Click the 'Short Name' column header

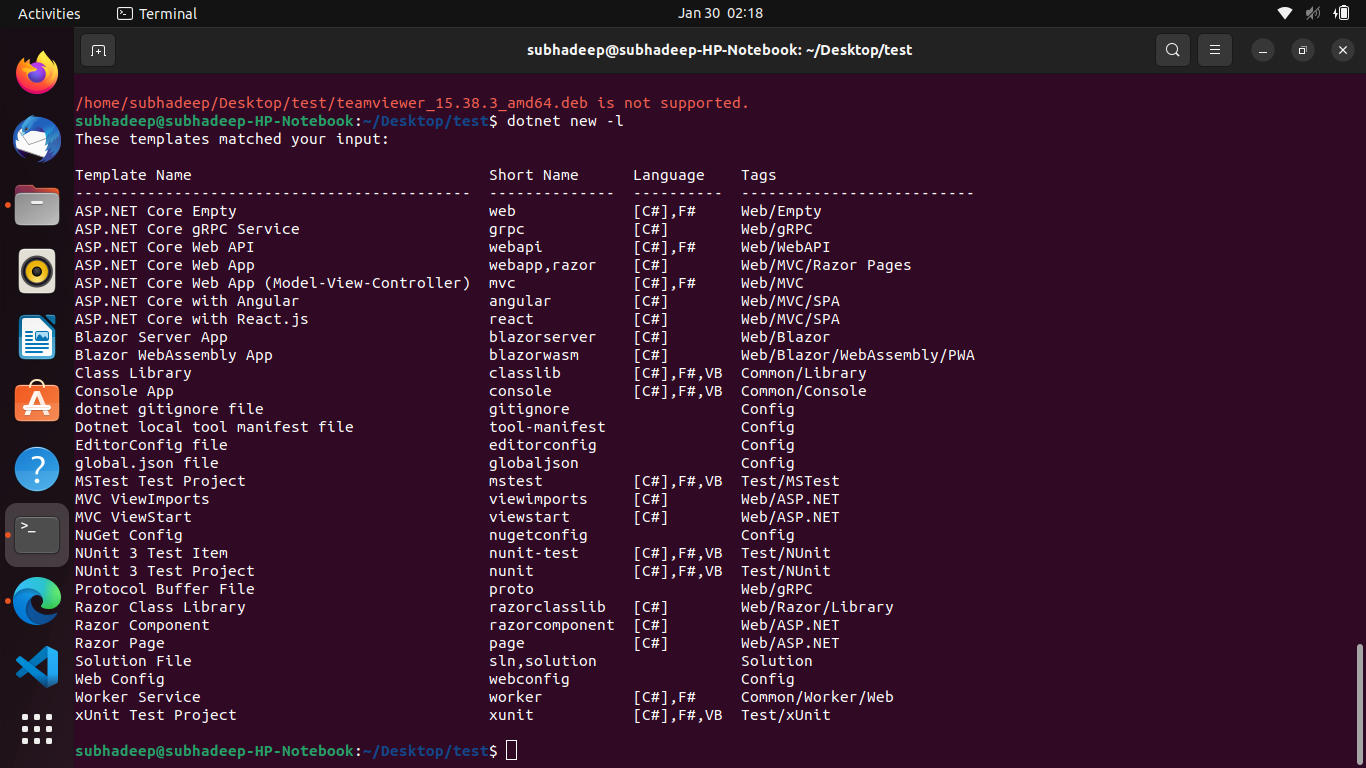(x=534, y=175)
